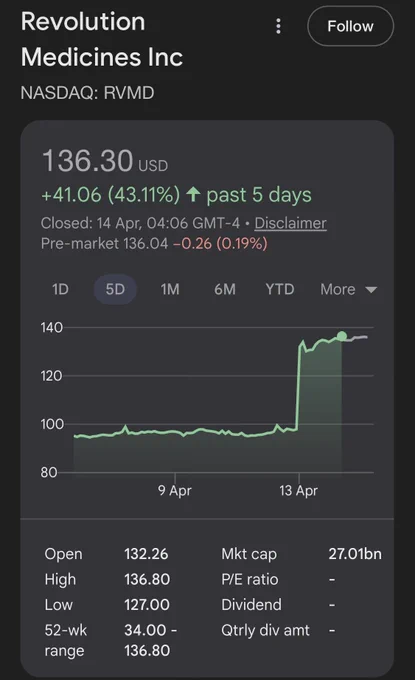Open the Disclaimer link
Viewport: 415px width, 680px height.
290,223
